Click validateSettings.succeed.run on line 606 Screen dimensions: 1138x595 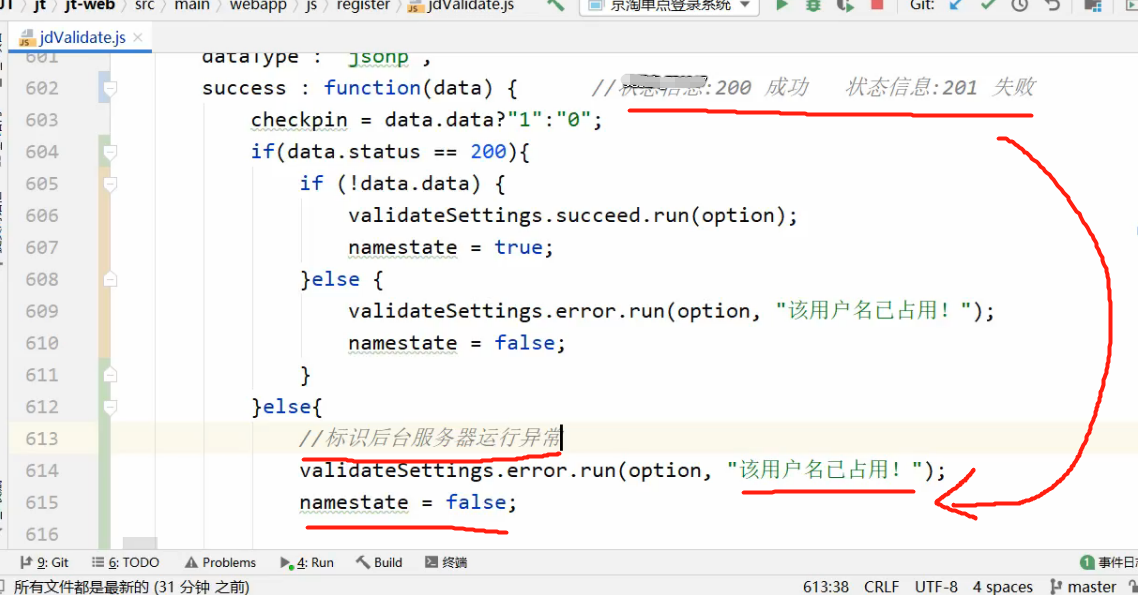tap(519, 216)
